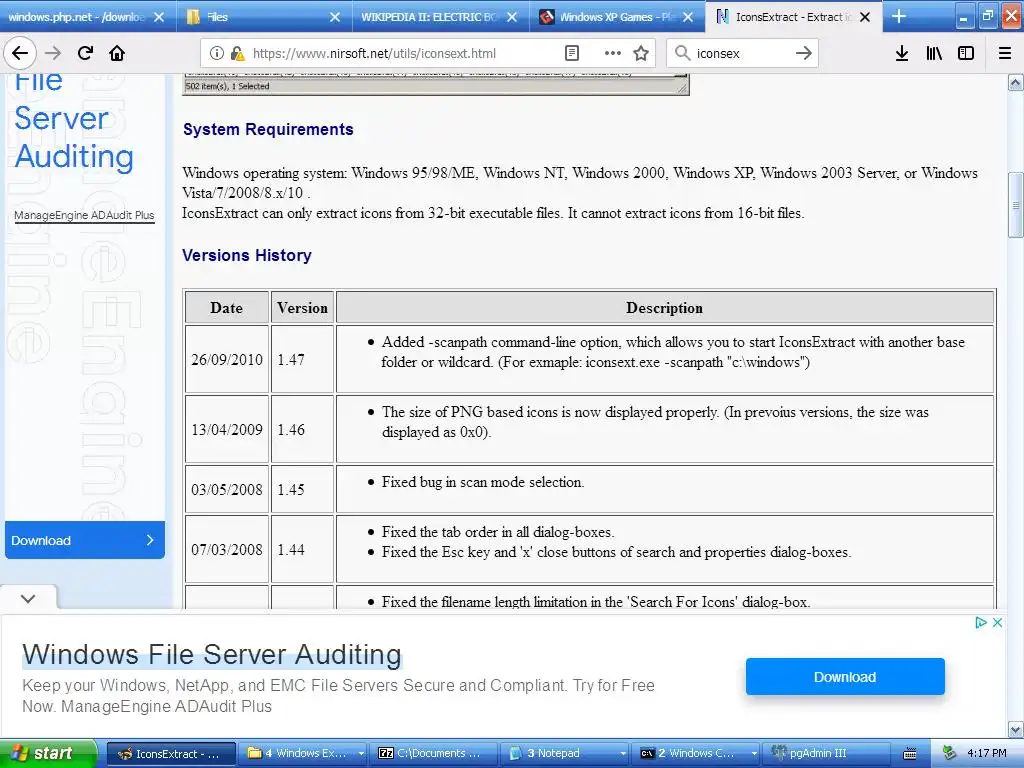Open the Windows Start menu
This screenshot has height=768, width=1024.
48,753
